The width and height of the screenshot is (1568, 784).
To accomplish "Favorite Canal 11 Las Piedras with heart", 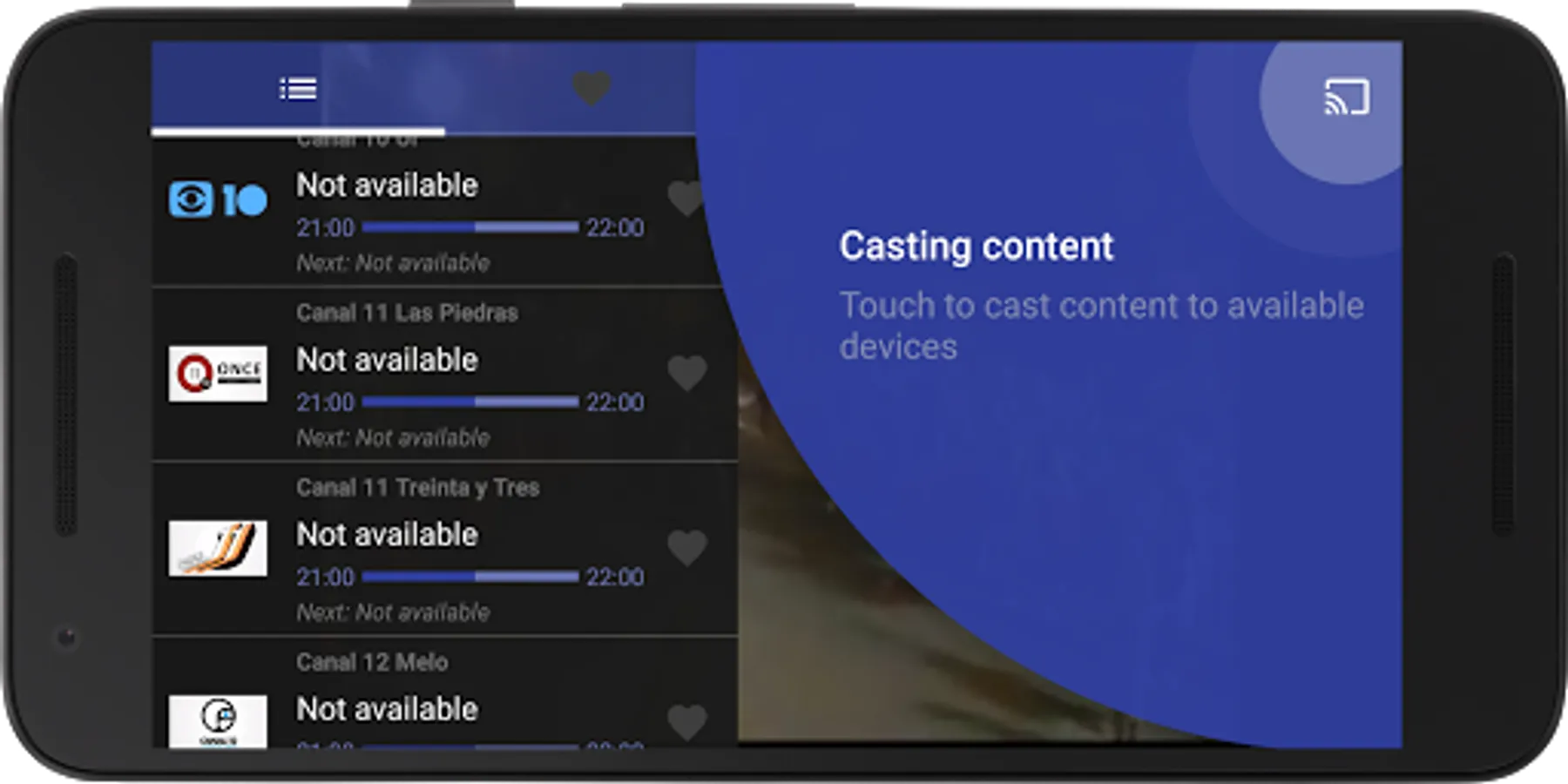I will coord(686,374).
